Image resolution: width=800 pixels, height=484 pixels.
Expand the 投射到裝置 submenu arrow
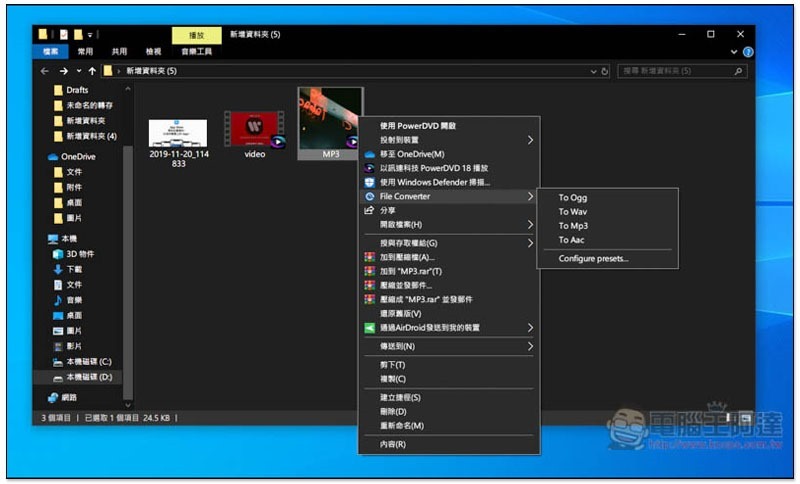click(530, 141)
